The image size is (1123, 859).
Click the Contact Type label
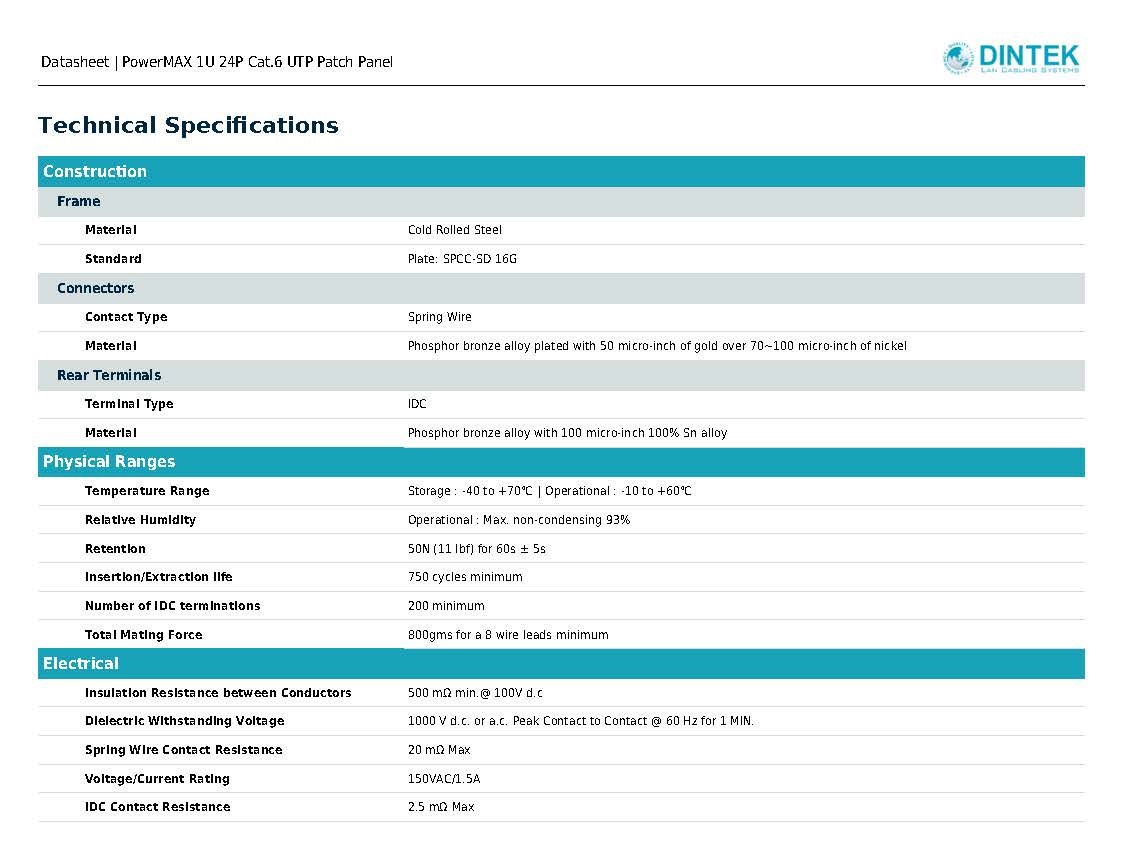(126, 317)
